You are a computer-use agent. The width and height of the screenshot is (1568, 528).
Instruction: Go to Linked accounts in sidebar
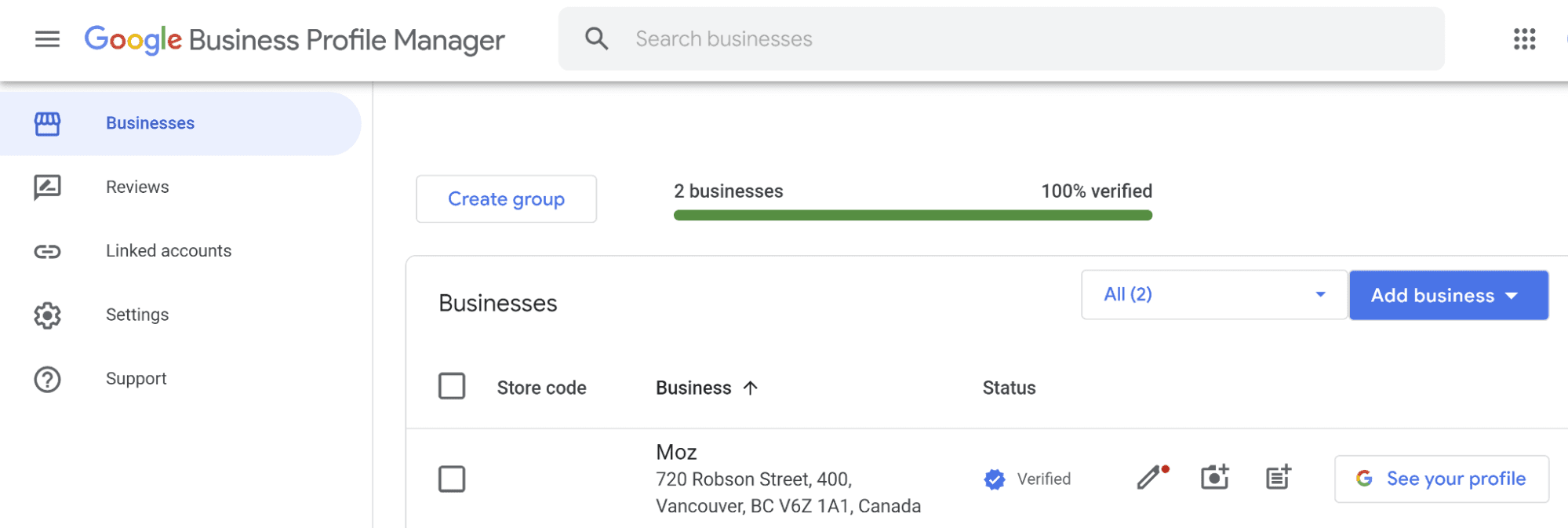[x=169, y=251]
